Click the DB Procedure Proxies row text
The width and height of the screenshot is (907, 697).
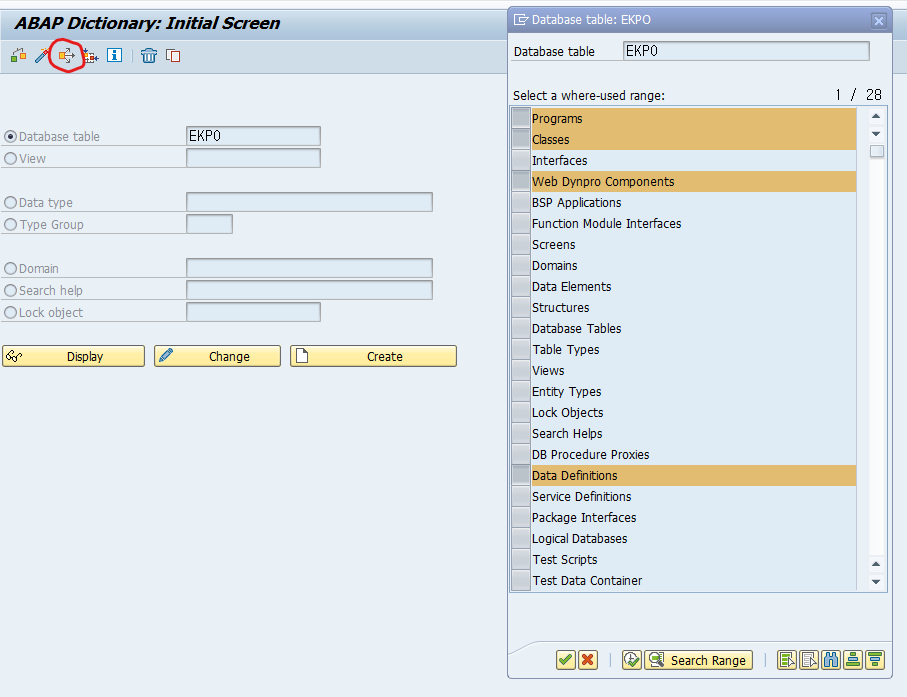pos(591,455)
